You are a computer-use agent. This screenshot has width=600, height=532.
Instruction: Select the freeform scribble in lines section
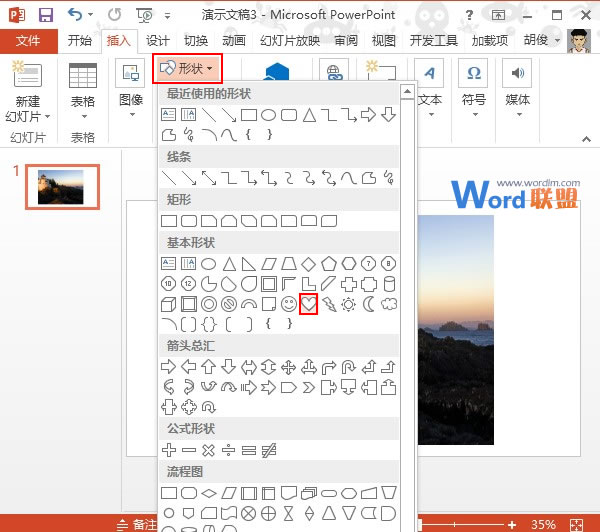(389, 178)
